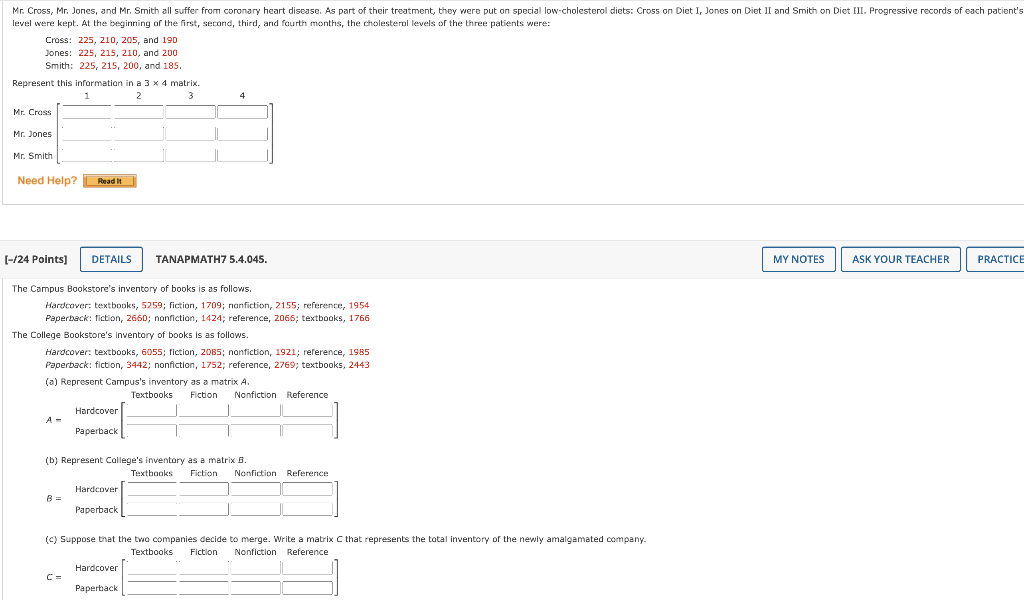
Task: Click matrix A Paperback Nonfiction field
Action: point(255,431)
